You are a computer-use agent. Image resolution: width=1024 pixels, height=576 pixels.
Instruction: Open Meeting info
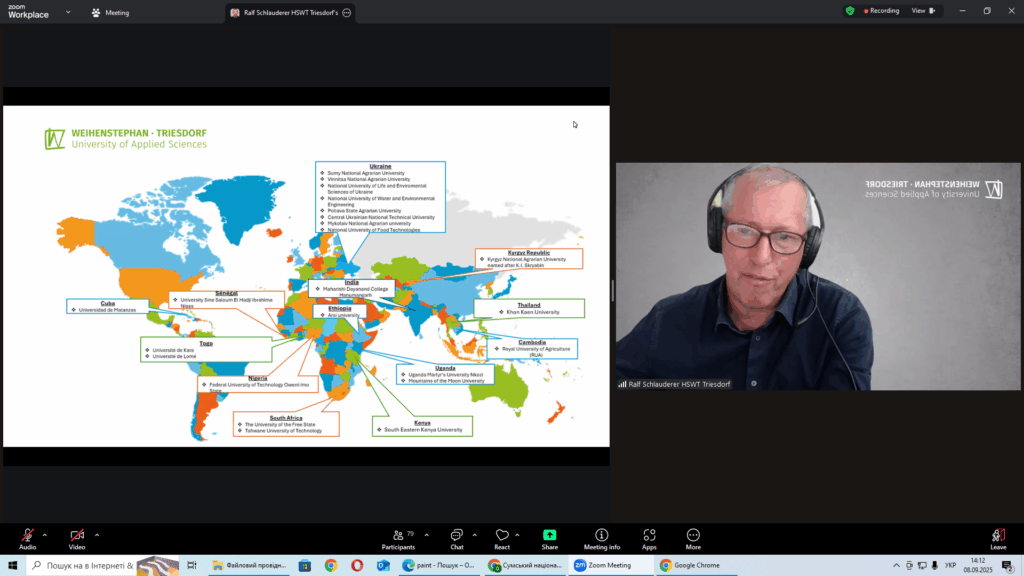601,536
